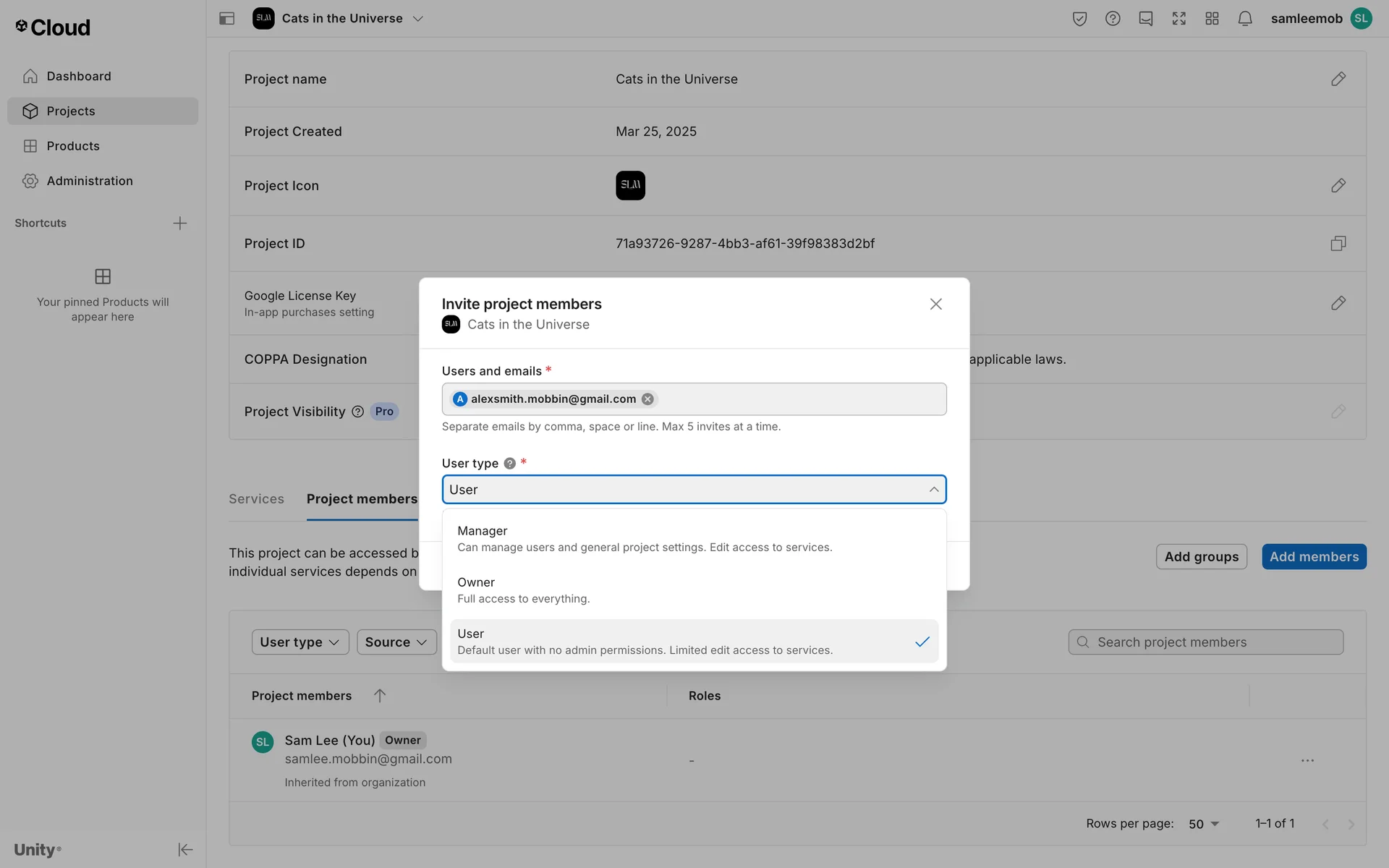The width and height of the screenshot is (1389, 868).
Task: Edit project name with pencil icon
Action: point(1338,79)
